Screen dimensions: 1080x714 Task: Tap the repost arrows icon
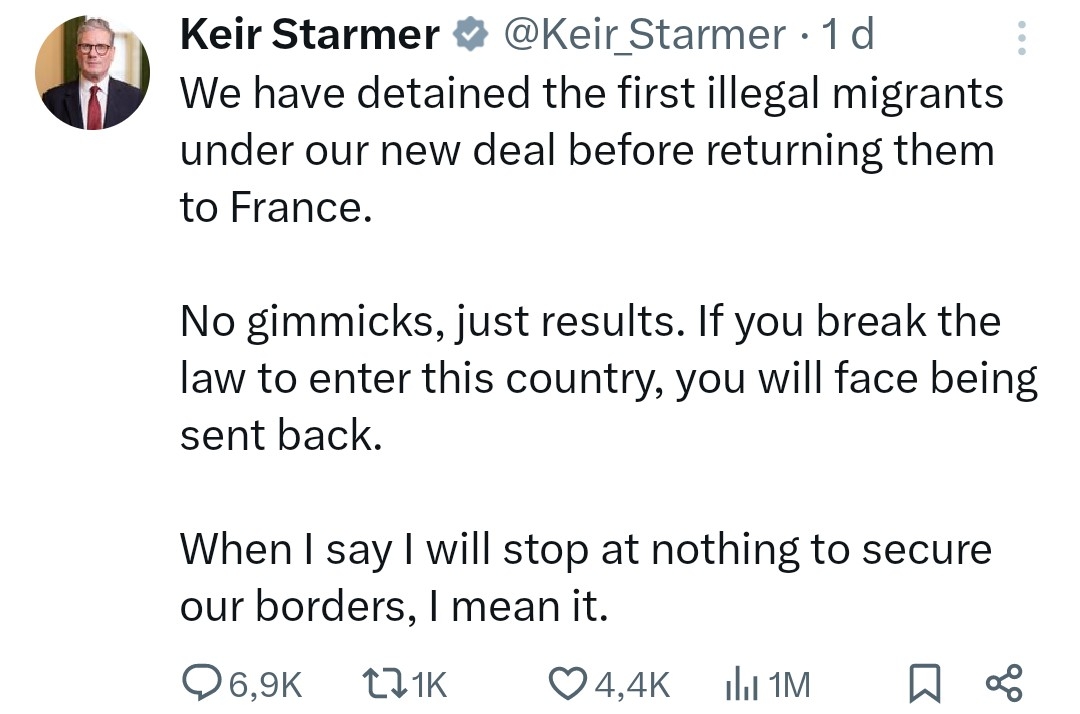[x=382, y=683]
